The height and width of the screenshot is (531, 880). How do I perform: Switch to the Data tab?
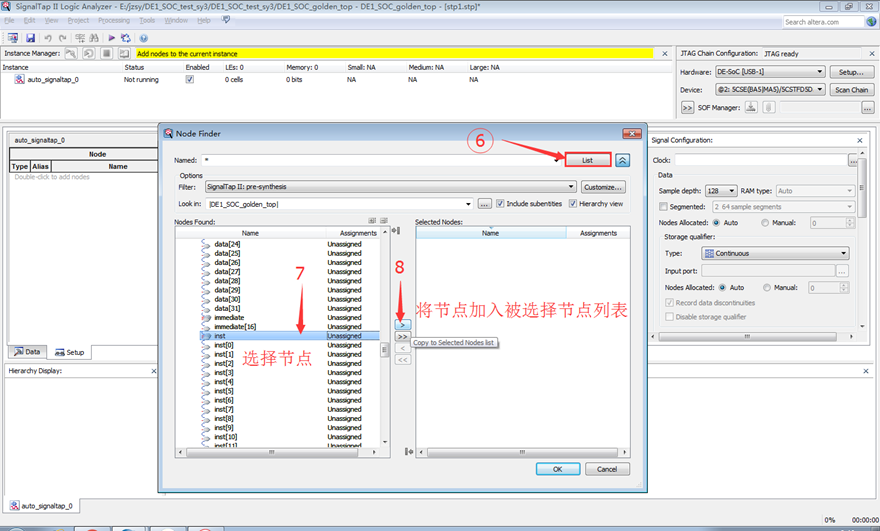[28, 352]
